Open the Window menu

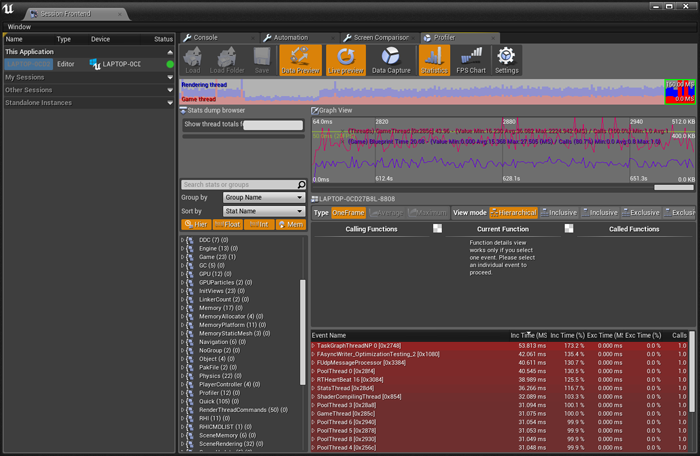pos(18,26)
